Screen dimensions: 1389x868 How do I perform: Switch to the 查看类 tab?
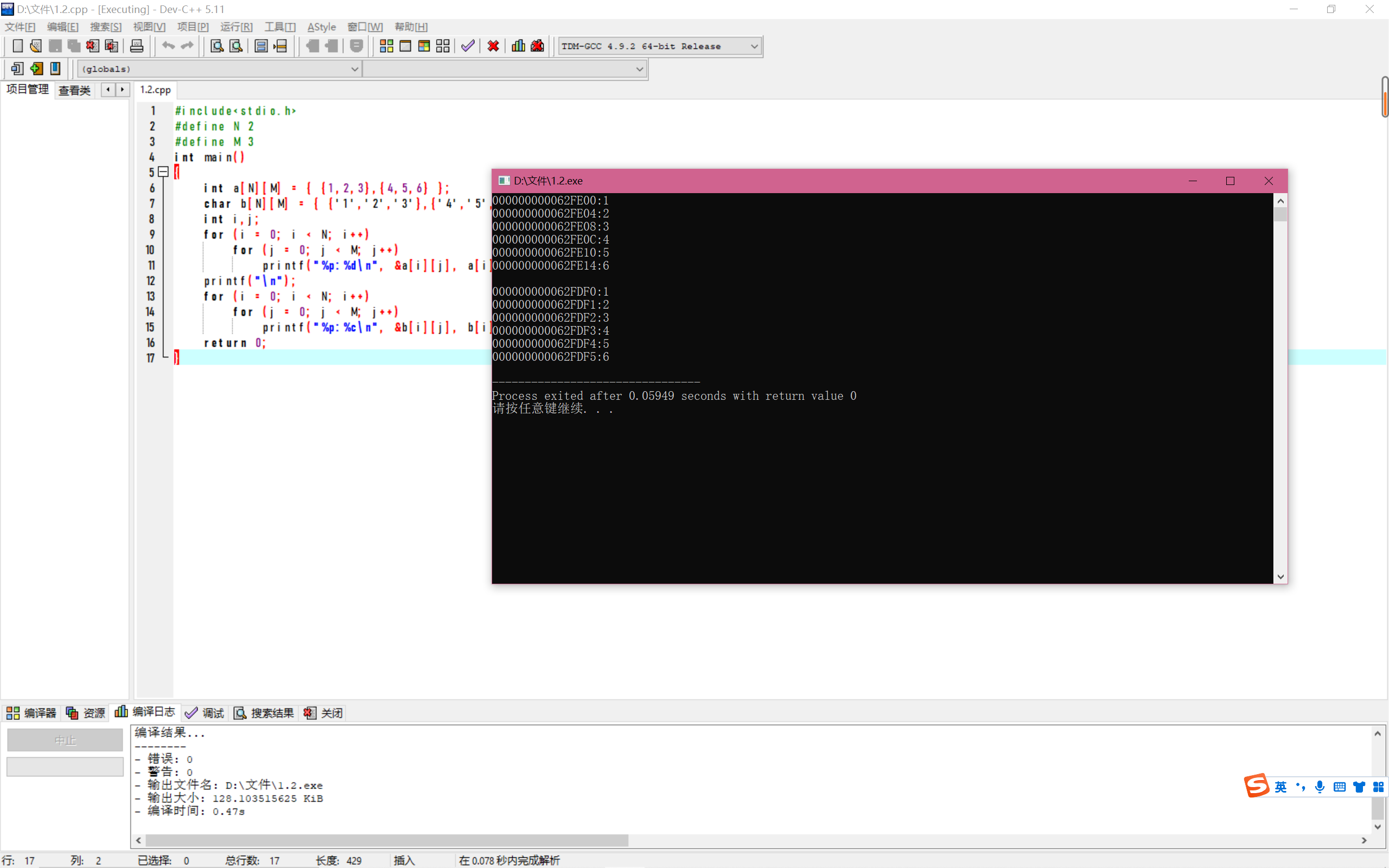coord(75,90)
